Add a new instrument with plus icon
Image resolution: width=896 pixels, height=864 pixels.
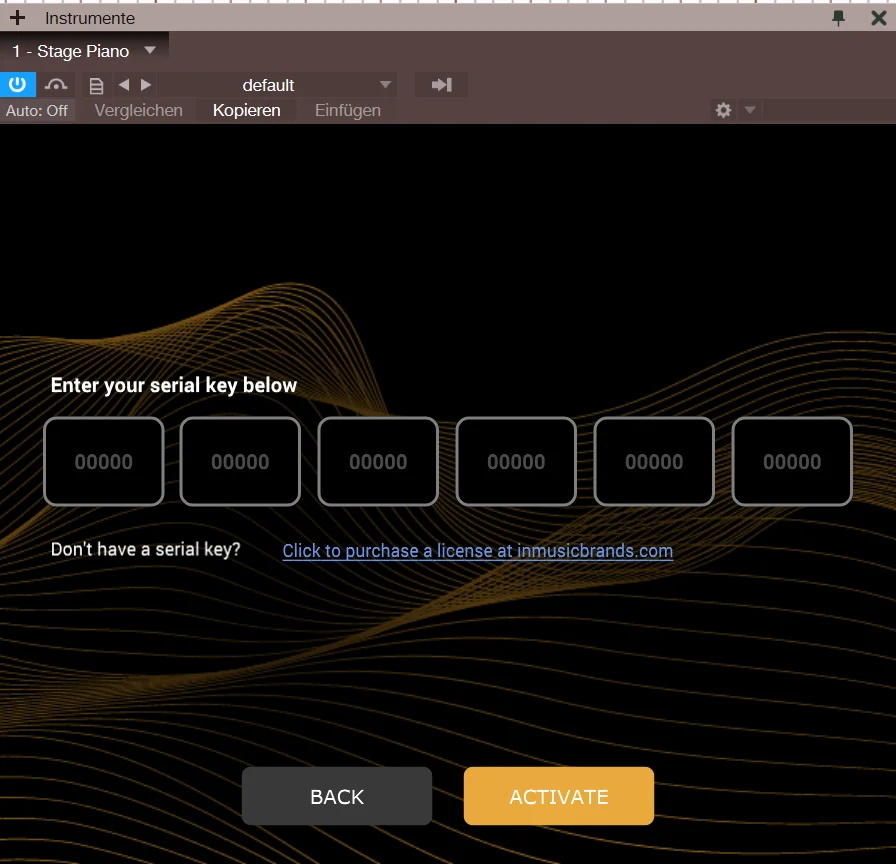pos(17,18)
